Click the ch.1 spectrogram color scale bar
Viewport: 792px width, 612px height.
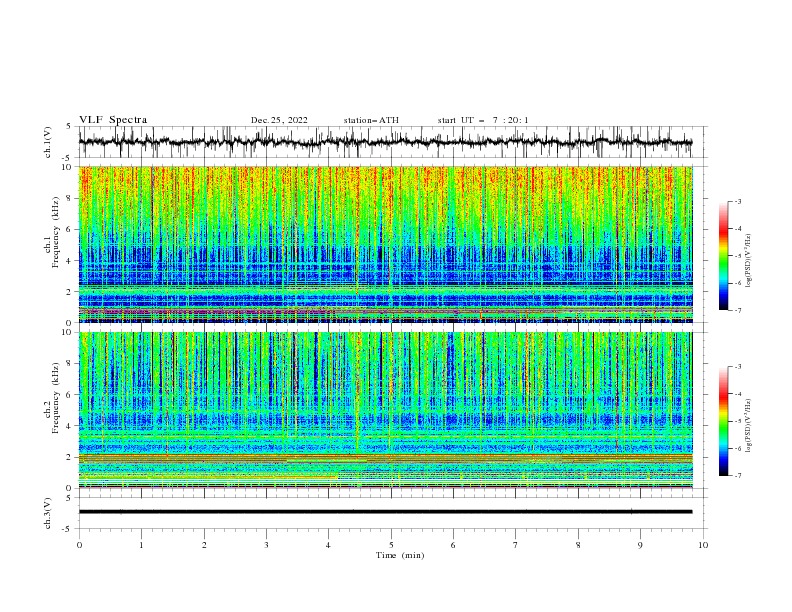[x=723, y=255]
